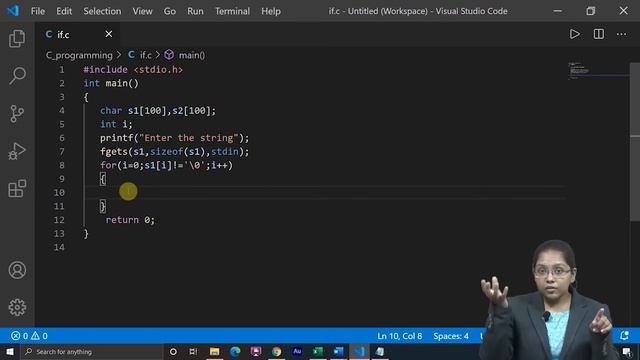Click the VS Code logo icon in title bar
The width and height of the screenshot is (640, 360).
tap(13, 11)
